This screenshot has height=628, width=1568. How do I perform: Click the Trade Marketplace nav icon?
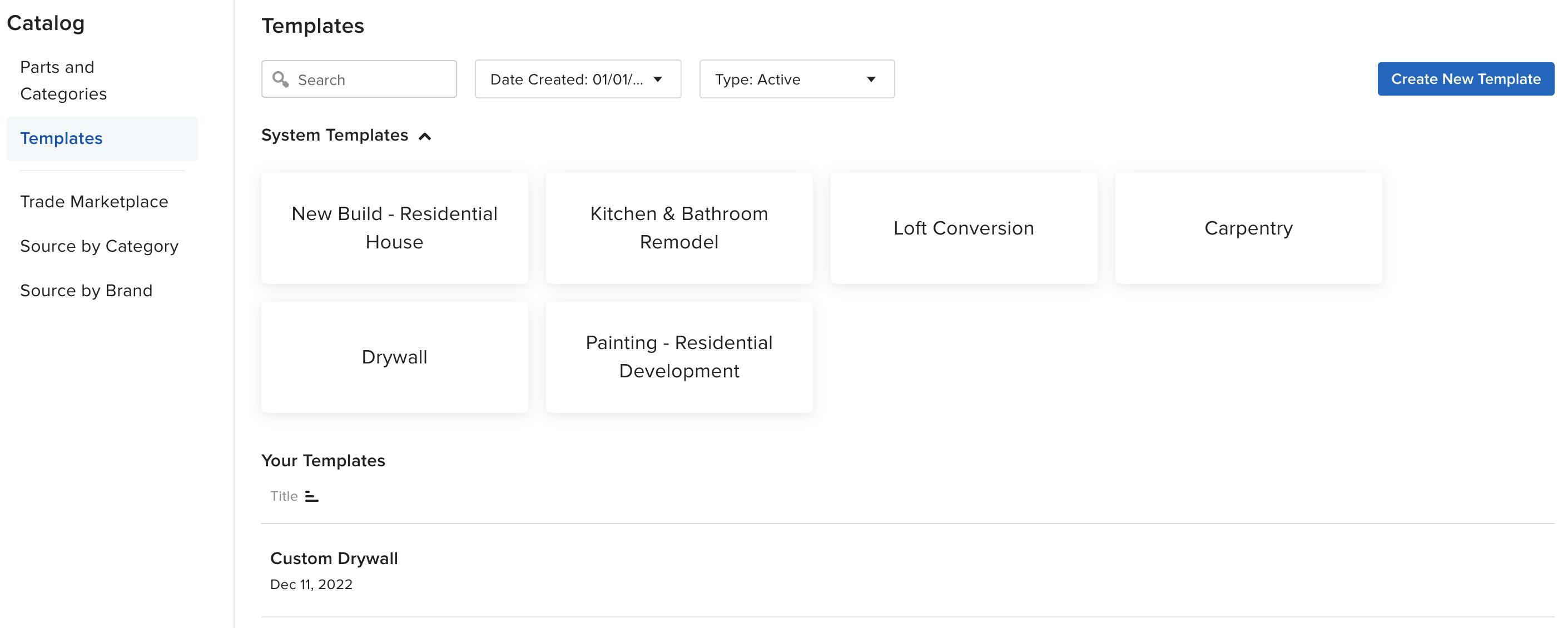pyautogui.click(x=94, y=200)
